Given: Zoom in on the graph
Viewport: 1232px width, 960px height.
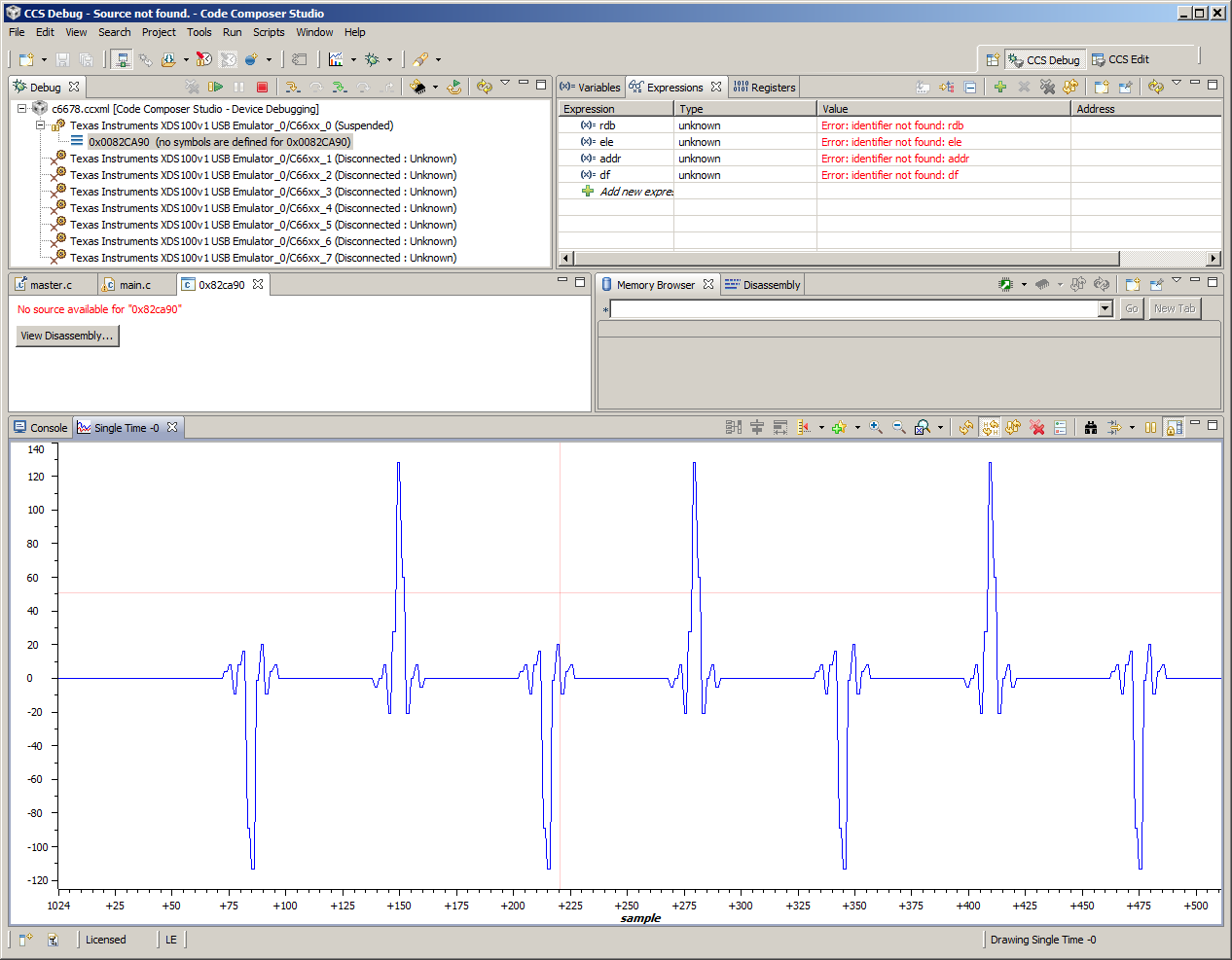Looking at the screenshot, I should pyautogui.click(x=876, y=428).
